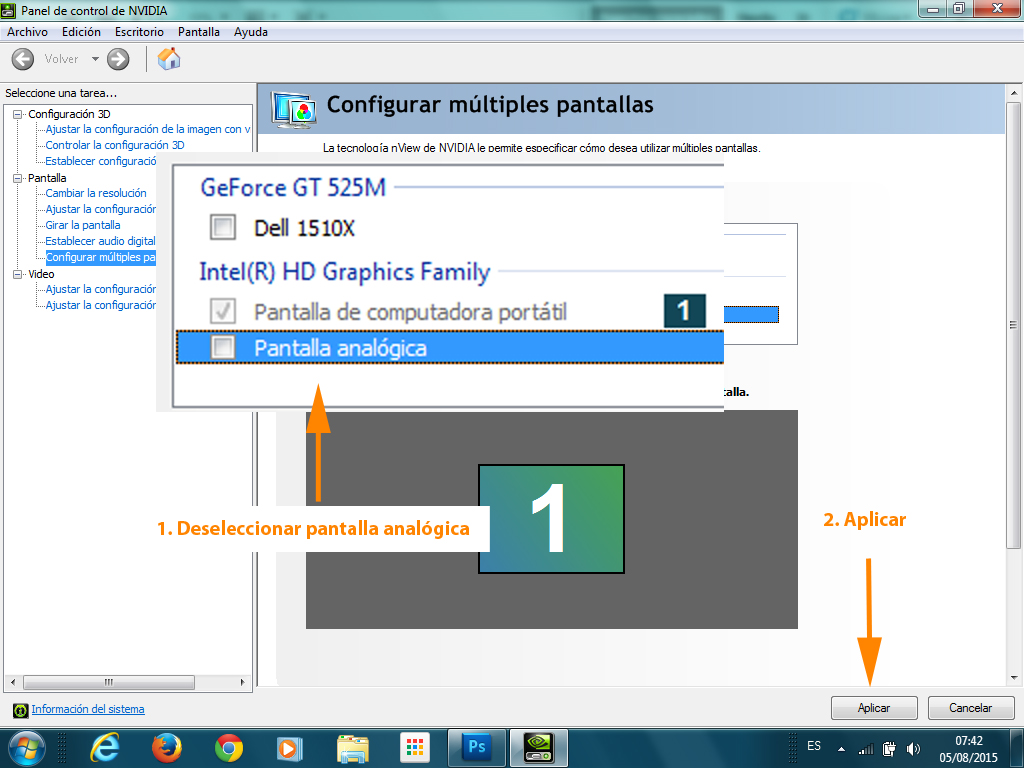
Task: Open the home page house icon
Action: point(169,59)
